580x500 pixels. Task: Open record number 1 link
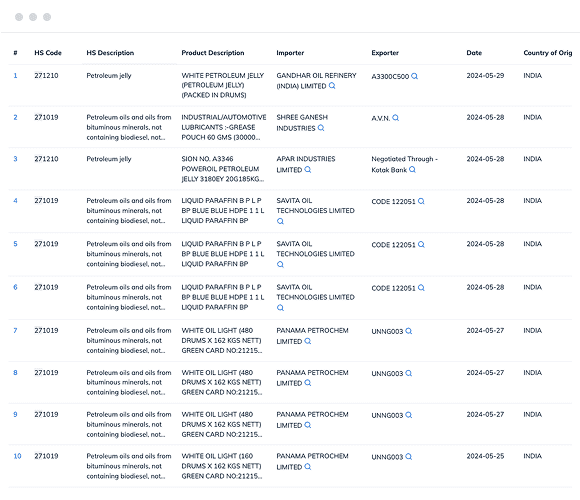(16, 75)
